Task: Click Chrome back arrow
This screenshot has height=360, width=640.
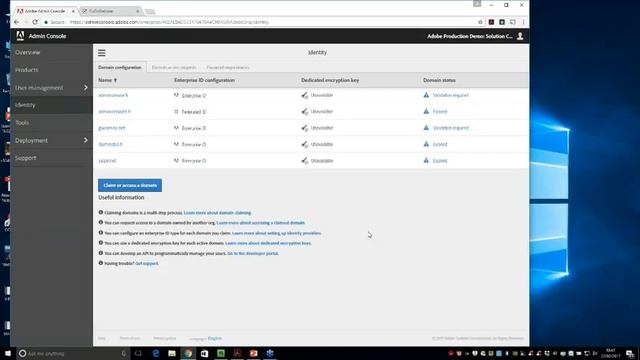Action: (17, 22)
